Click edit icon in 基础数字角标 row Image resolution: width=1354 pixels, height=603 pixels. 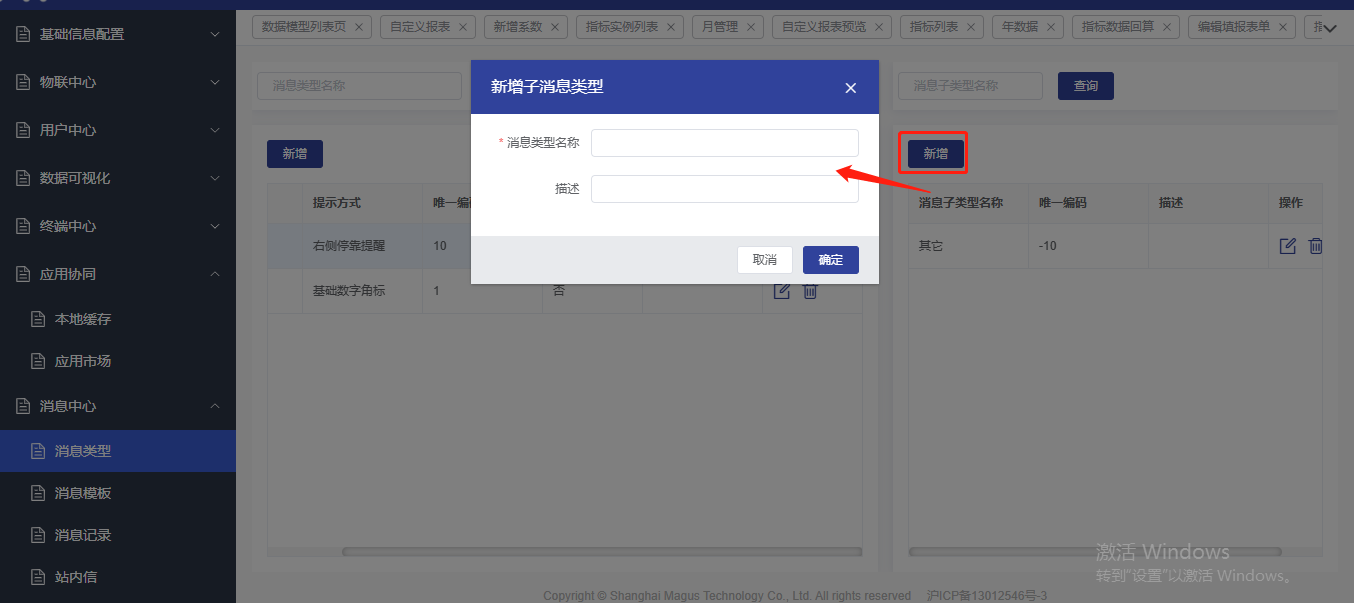(782, 291)
